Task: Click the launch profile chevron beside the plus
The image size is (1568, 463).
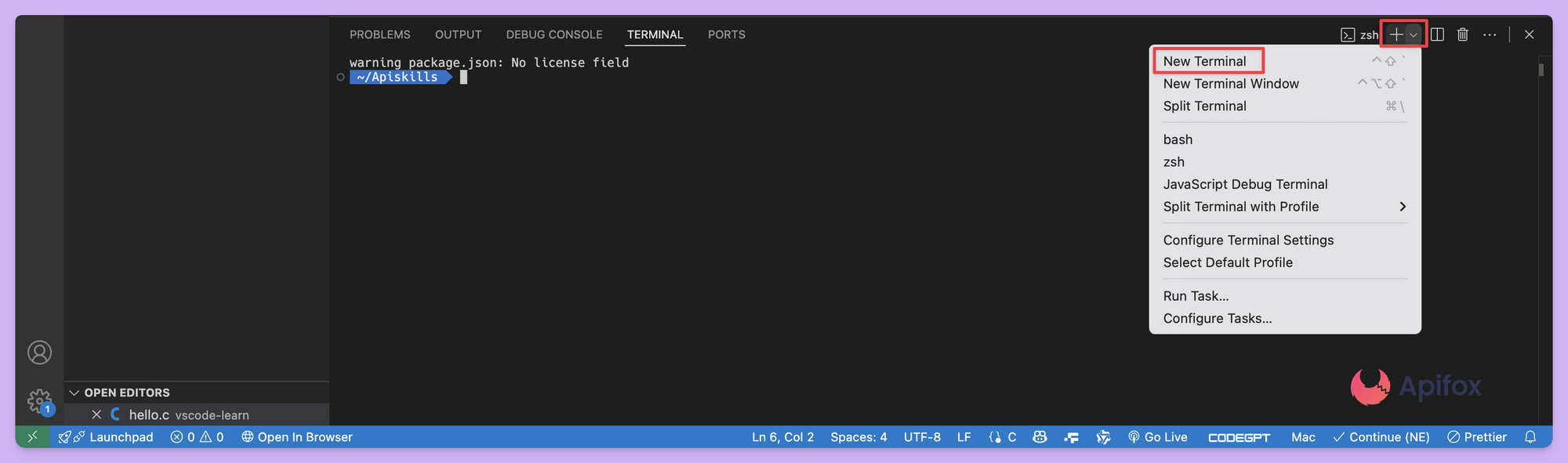Action: pyautogui.click(x=1414, y=34)
